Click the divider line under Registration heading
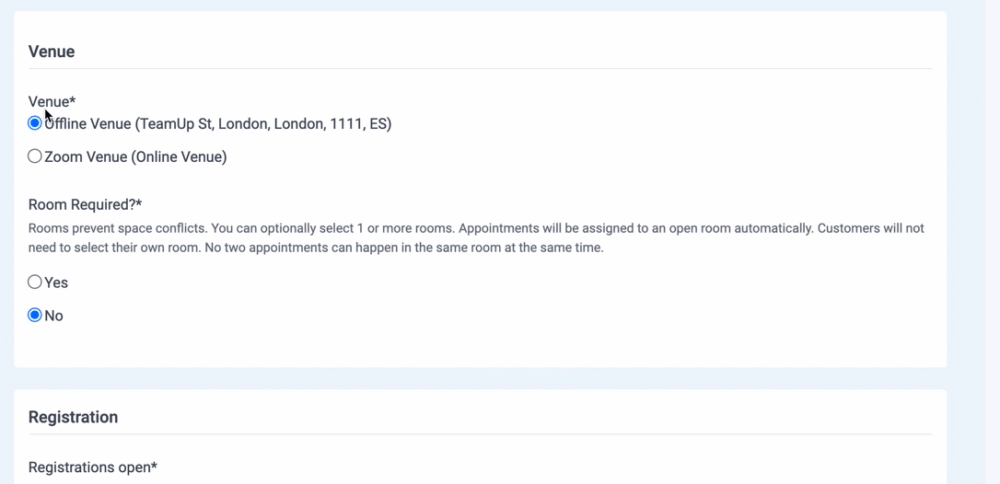Viewport: 1000px width, 484px height. click(480, 434)
